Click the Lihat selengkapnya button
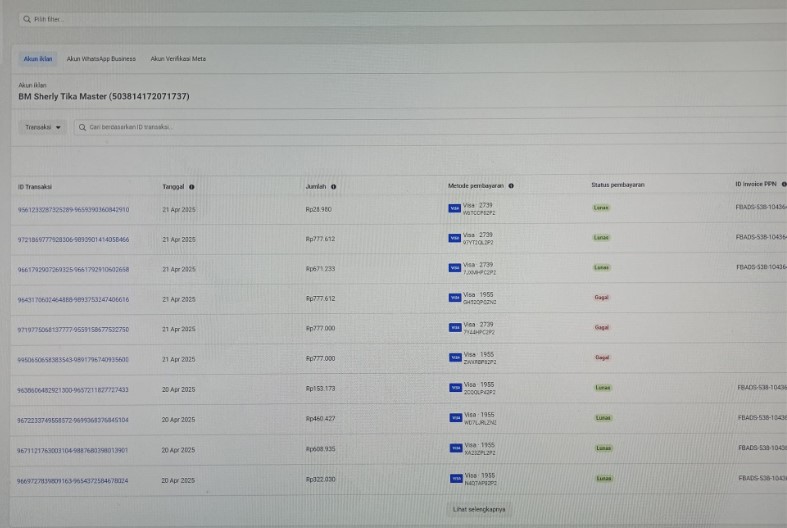Screen dimensions: 787x528 tap(479, 509)
